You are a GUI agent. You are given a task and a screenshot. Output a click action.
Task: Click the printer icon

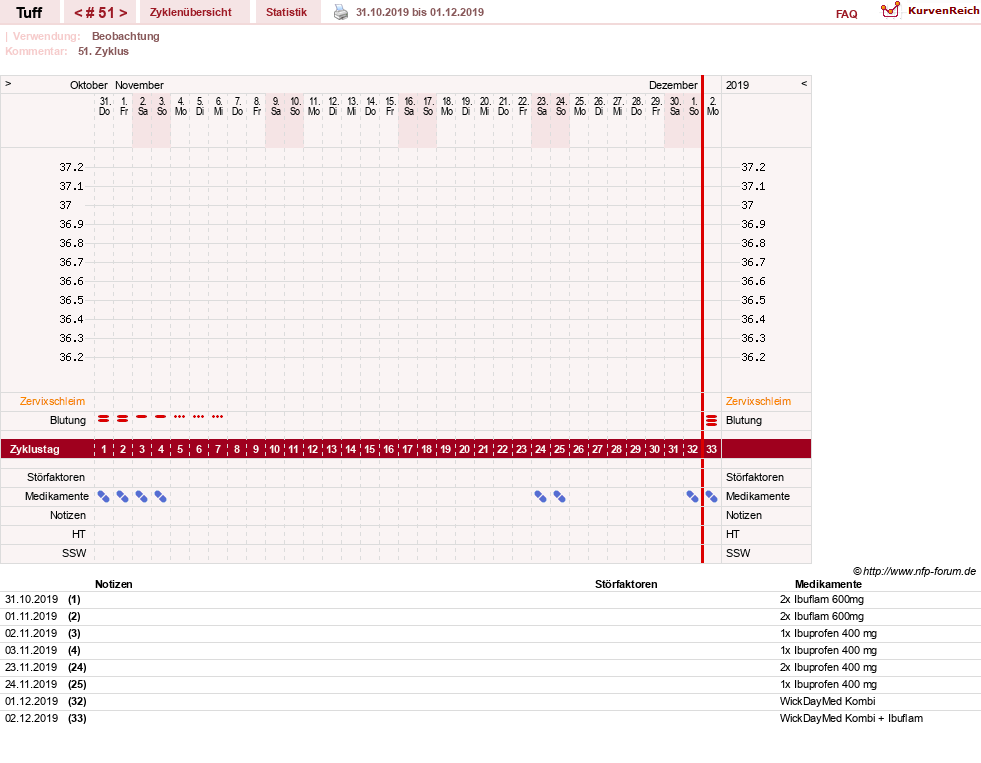pos(340,12)
